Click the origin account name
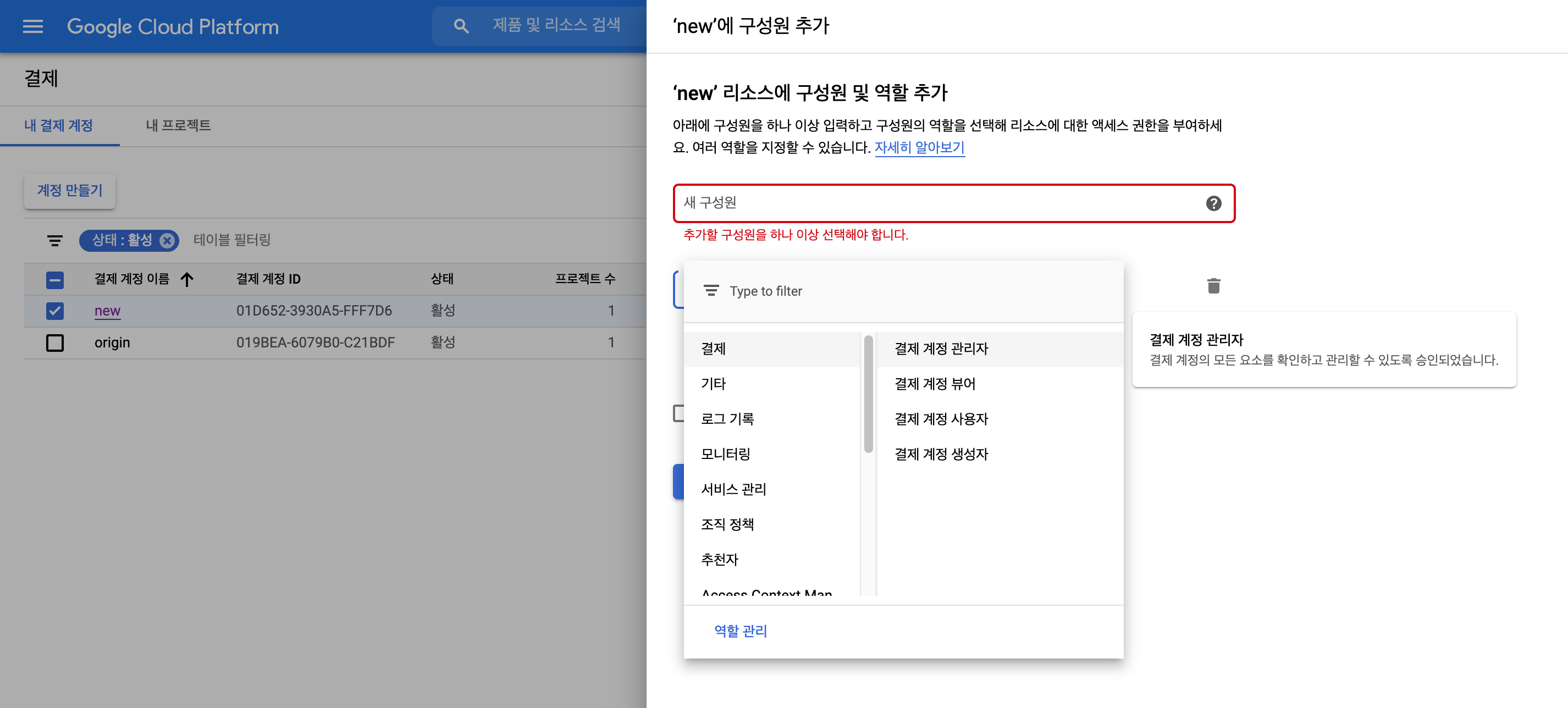Viewport: 1568px width, 708px height. coord(112,342)
